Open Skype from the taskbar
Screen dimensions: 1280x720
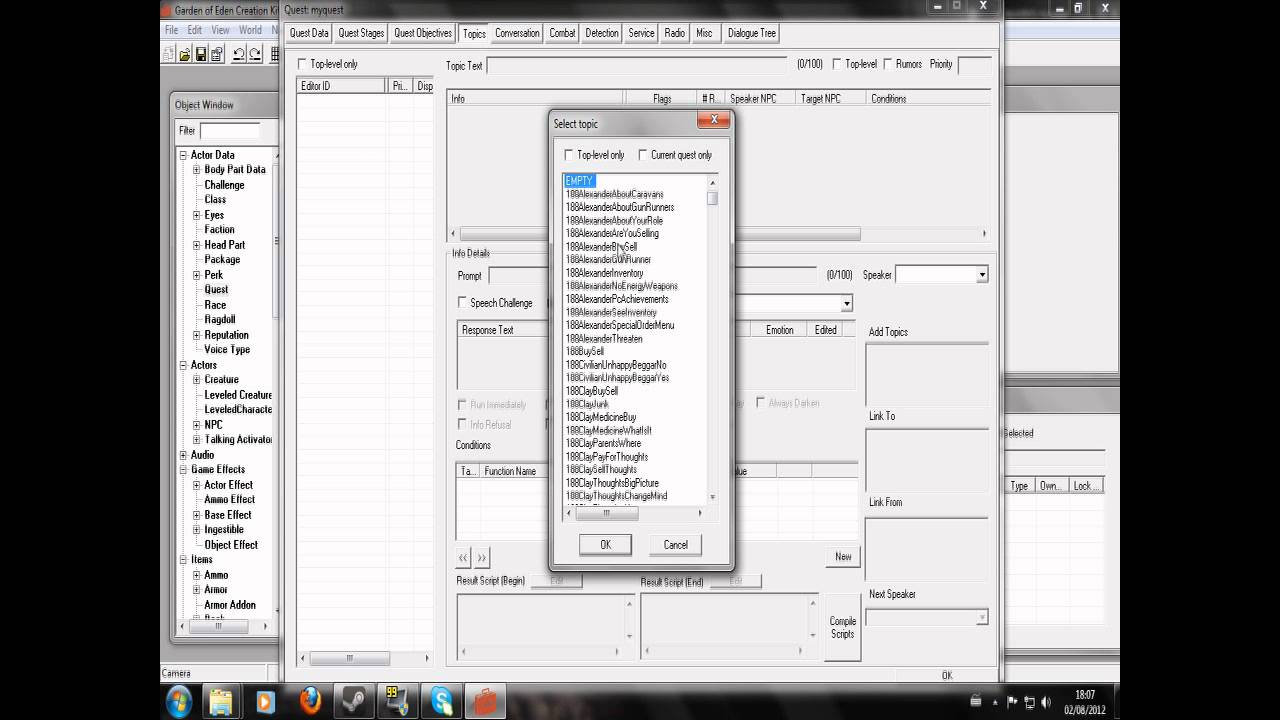pyautogui.click(x=441, y=701)
